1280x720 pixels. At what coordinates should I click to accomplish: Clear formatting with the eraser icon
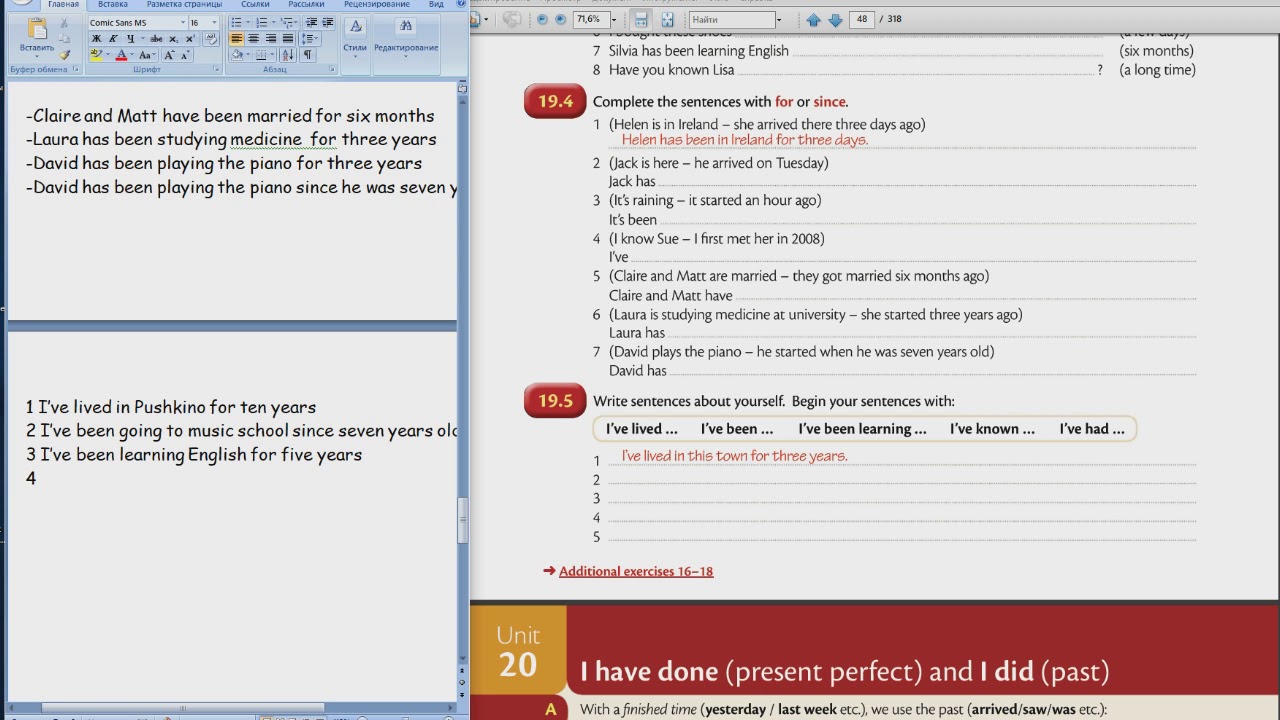tap(211, 38)
